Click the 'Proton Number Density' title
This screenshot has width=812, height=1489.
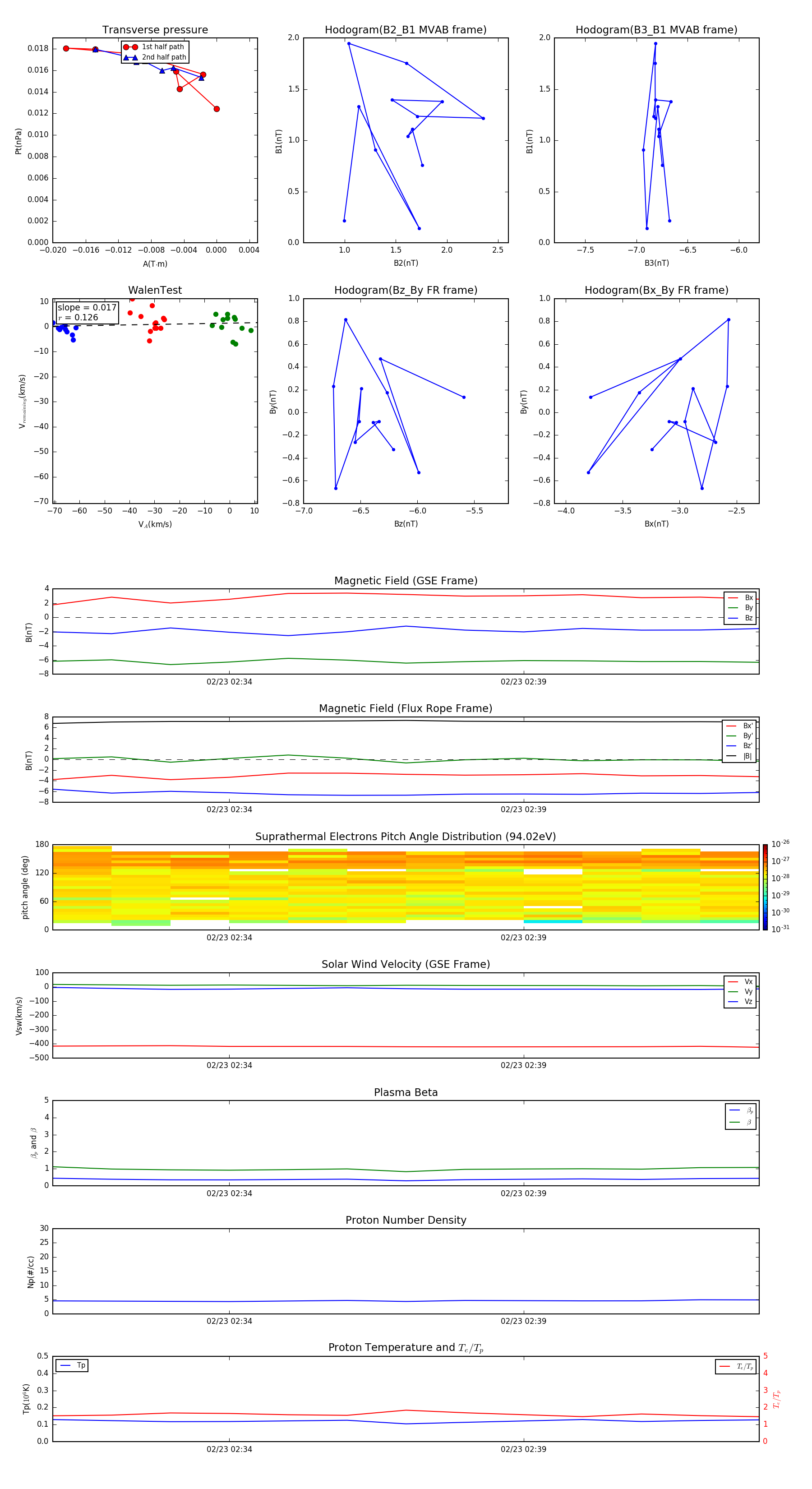tap(406, 1220)
